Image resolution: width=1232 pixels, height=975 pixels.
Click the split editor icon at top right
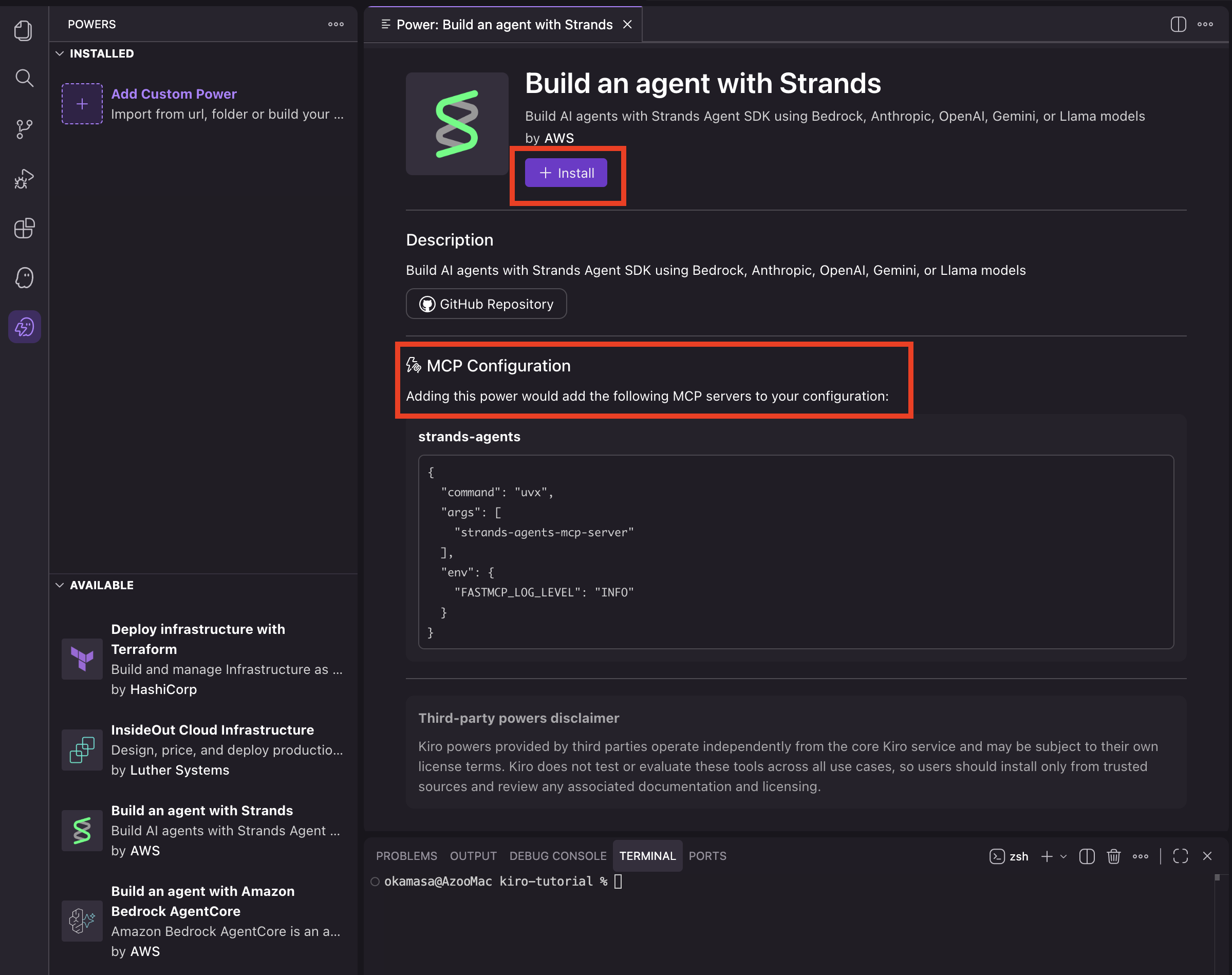(1178, 25)
